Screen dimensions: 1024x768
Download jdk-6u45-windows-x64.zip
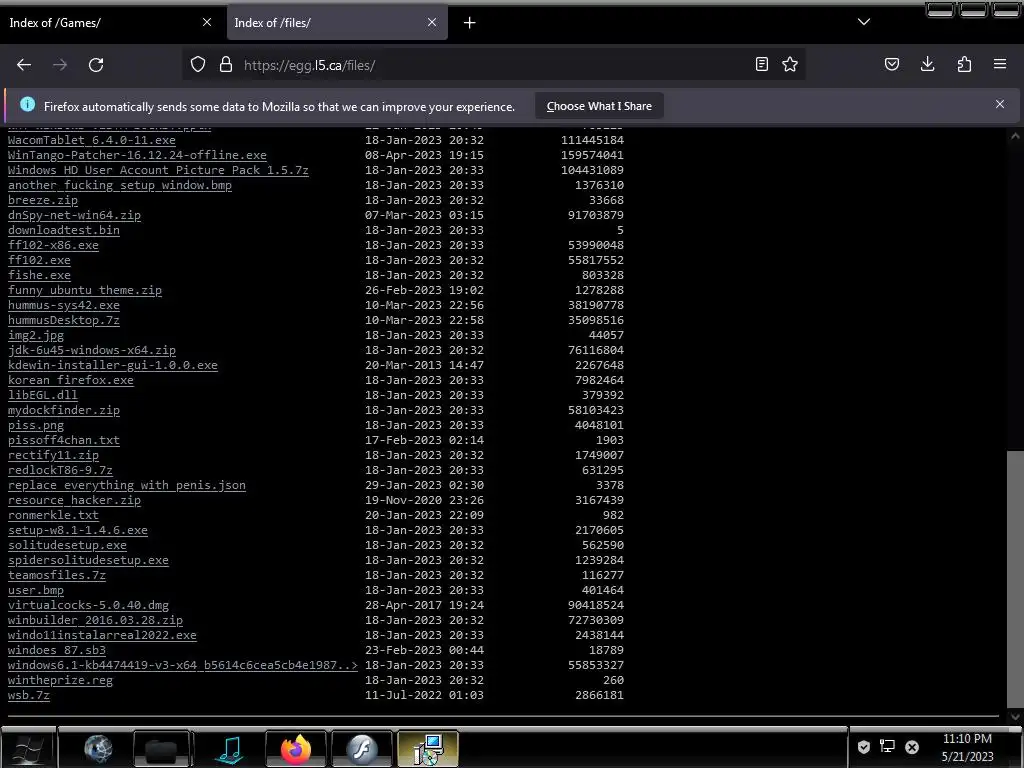[x=91, y=350]
